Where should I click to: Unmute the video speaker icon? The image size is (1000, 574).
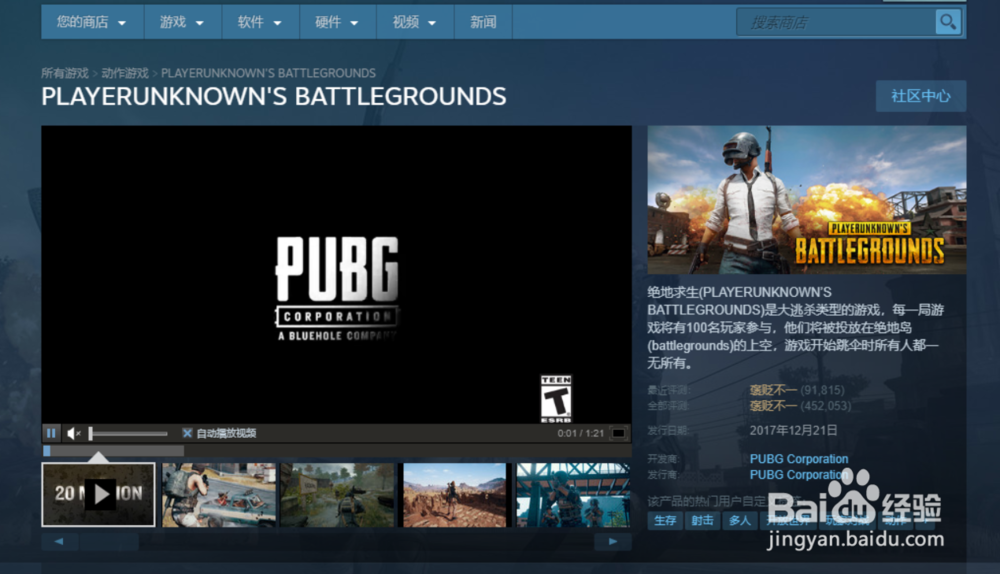point(73,433)
